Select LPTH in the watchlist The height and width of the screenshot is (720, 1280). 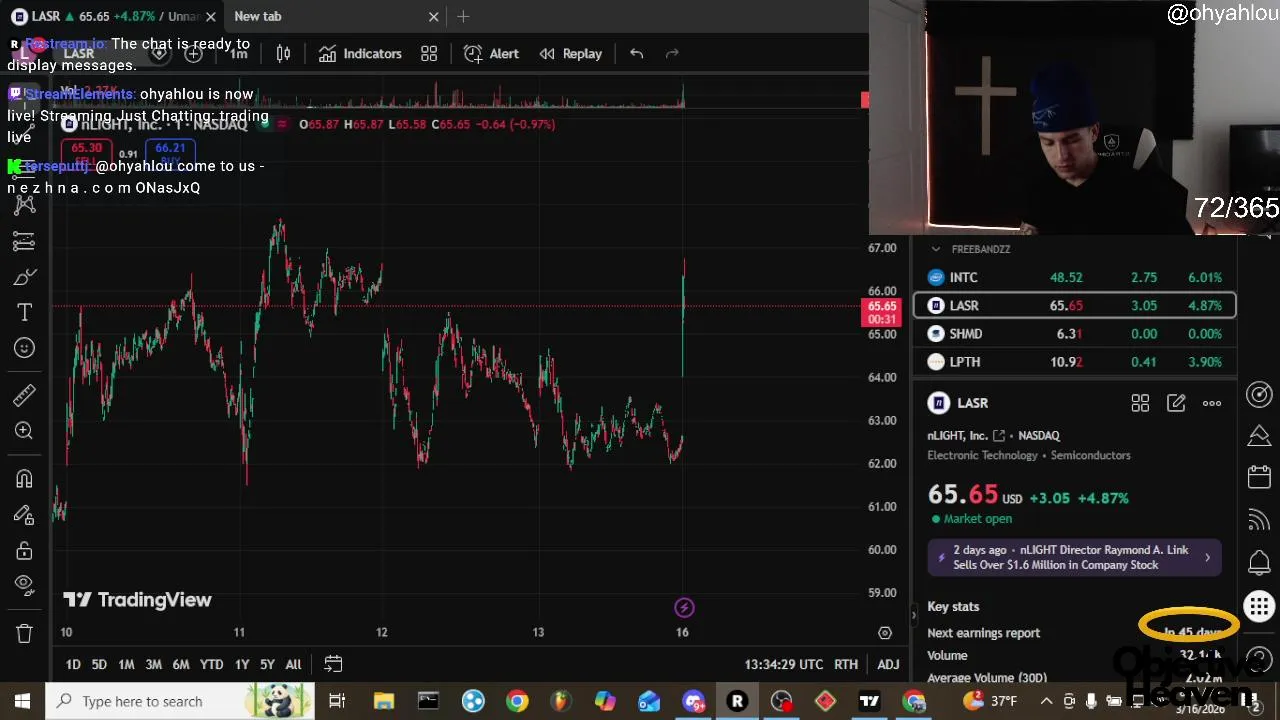[1075, 362]
